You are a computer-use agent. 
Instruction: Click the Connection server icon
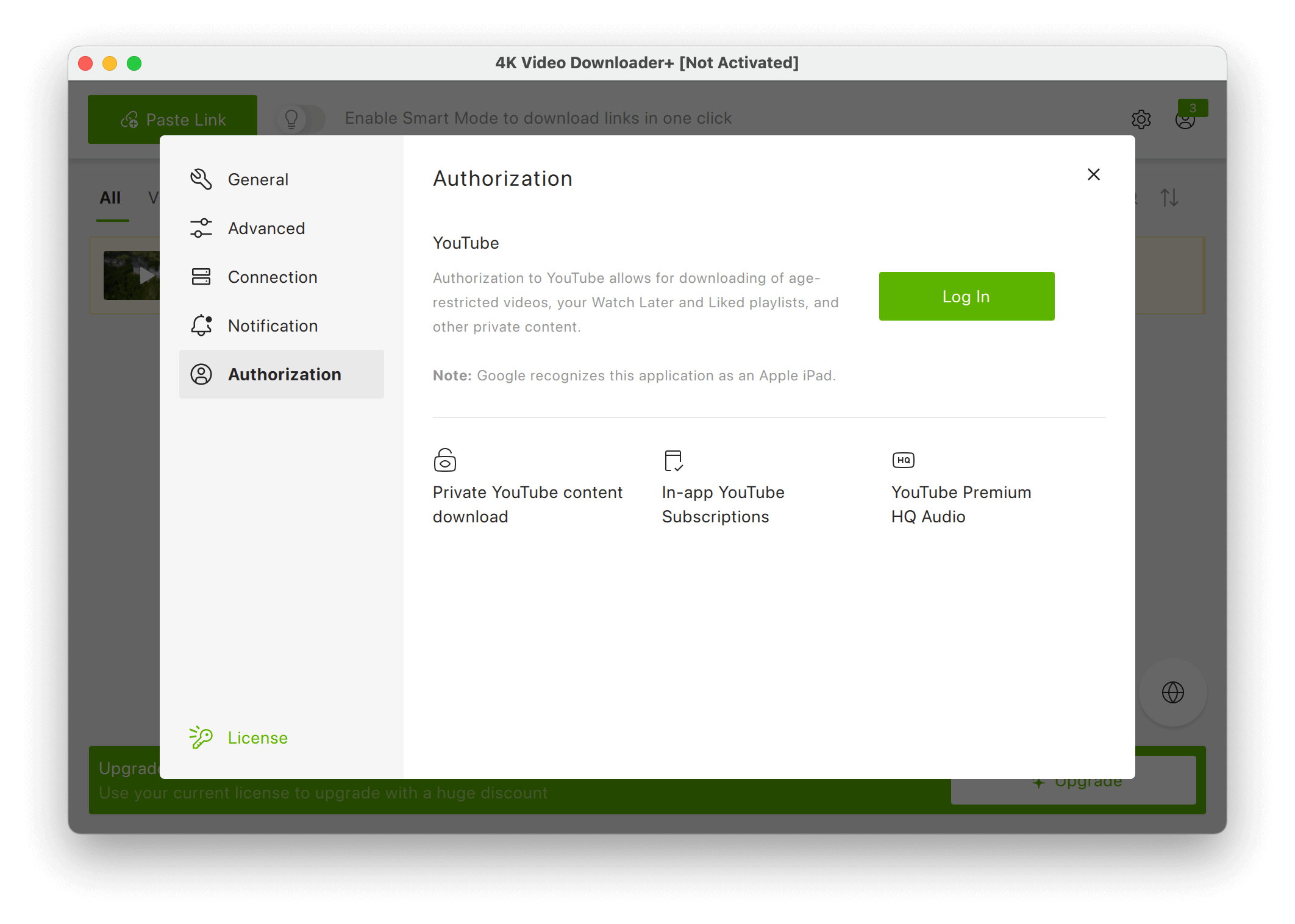[x=201, y=277]
